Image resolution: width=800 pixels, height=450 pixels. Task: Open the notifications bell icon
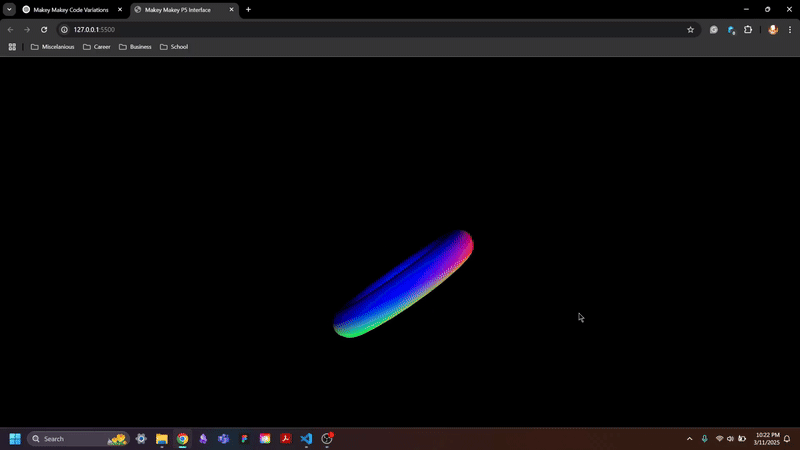pyautogui.click(x=787, y=439)
